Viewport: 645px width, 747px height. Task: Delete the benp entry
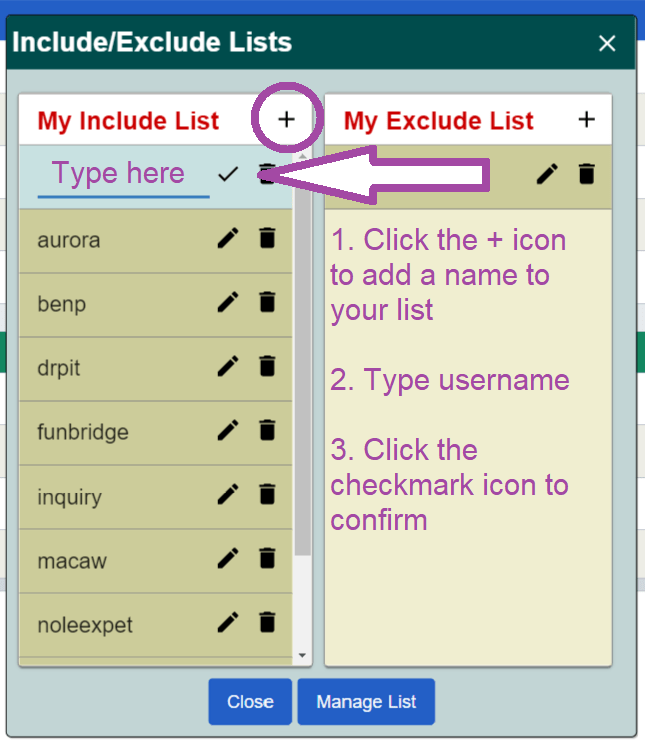click(267, 303)
